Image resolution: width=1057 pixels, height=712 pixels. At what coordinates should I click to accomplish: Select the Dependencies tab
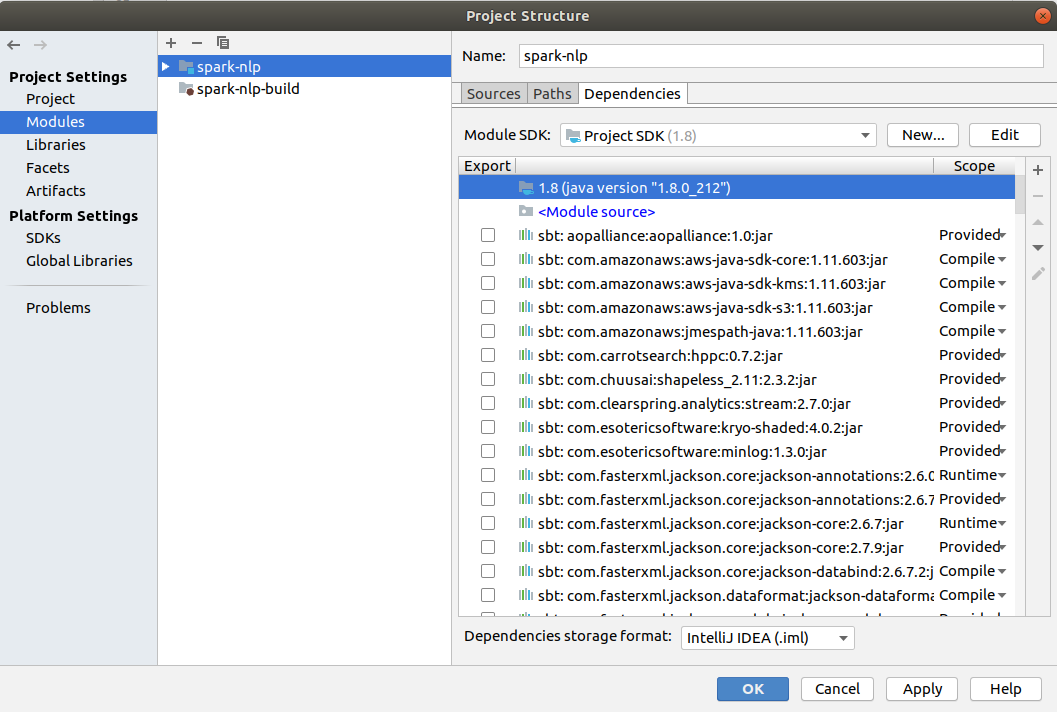[632, 94]
